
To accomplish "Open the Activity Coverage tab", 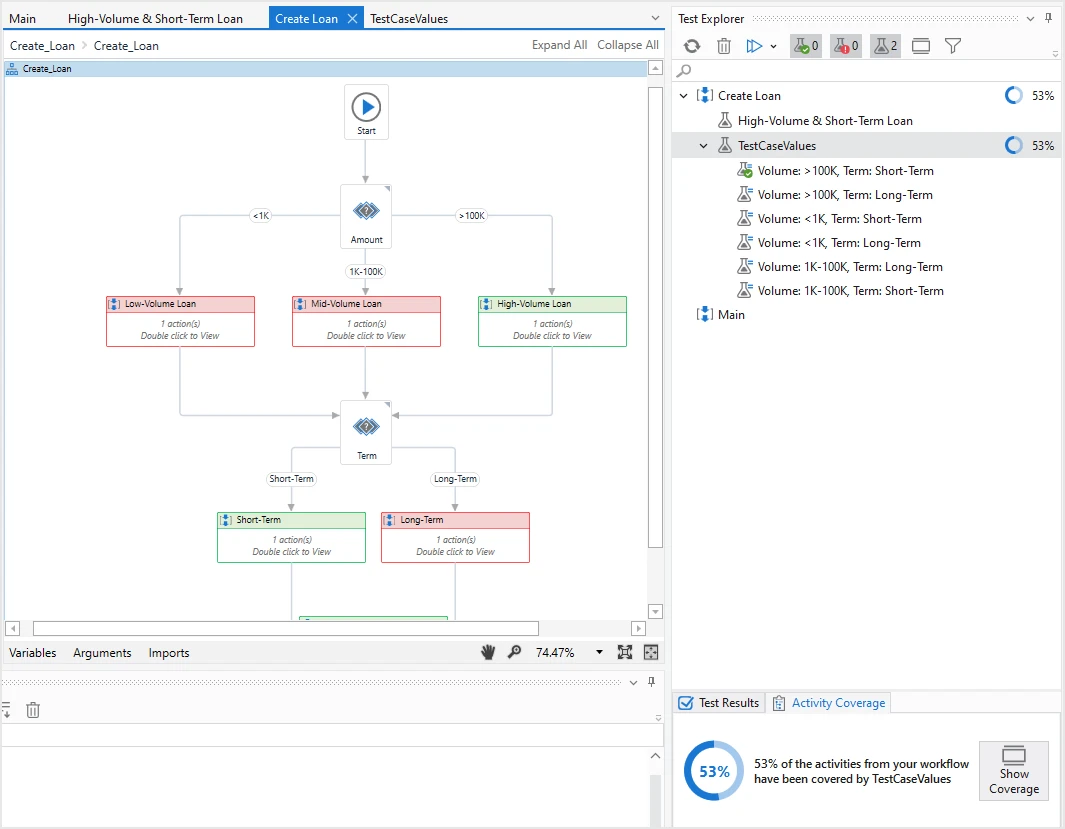I will pyautogui.click(x=829, y=703).
